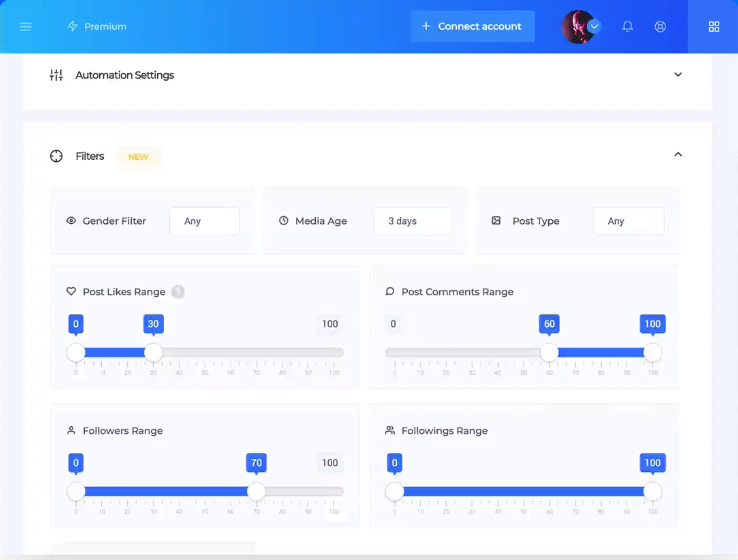Open the help lifebuoy icon

pos(660,26)
